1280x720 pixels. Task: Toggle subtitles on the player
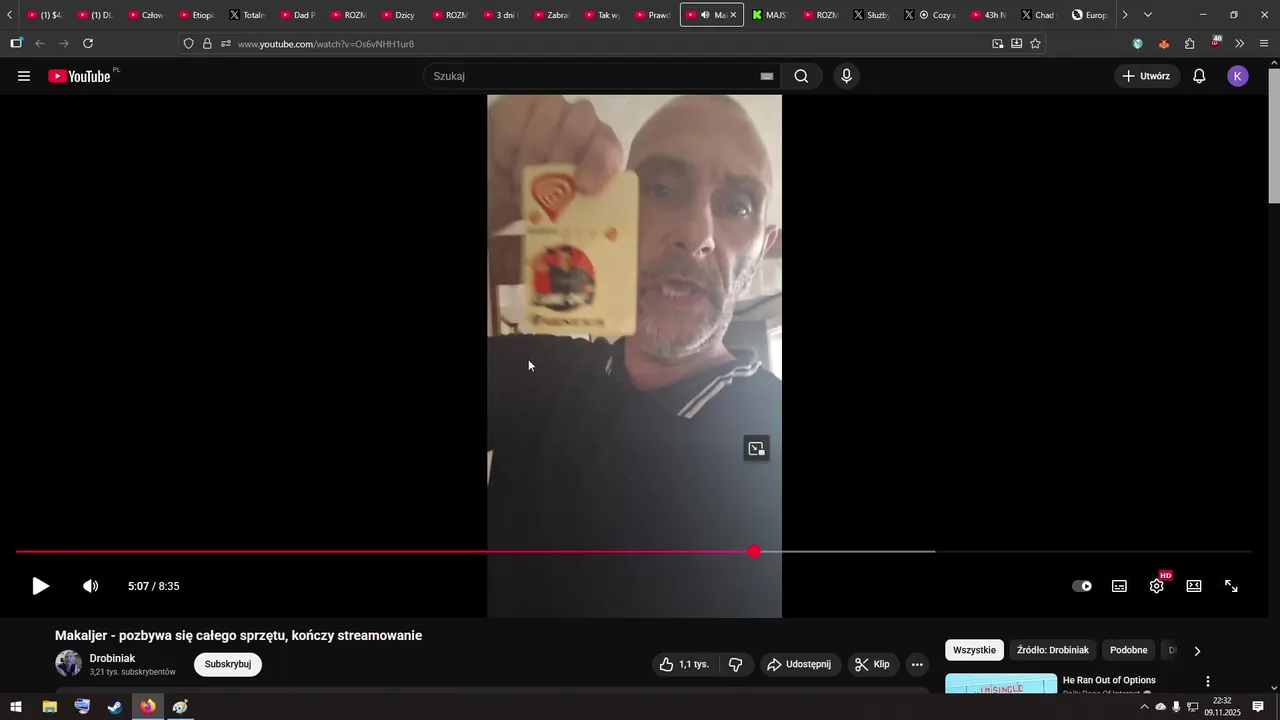click(1119, 586)
